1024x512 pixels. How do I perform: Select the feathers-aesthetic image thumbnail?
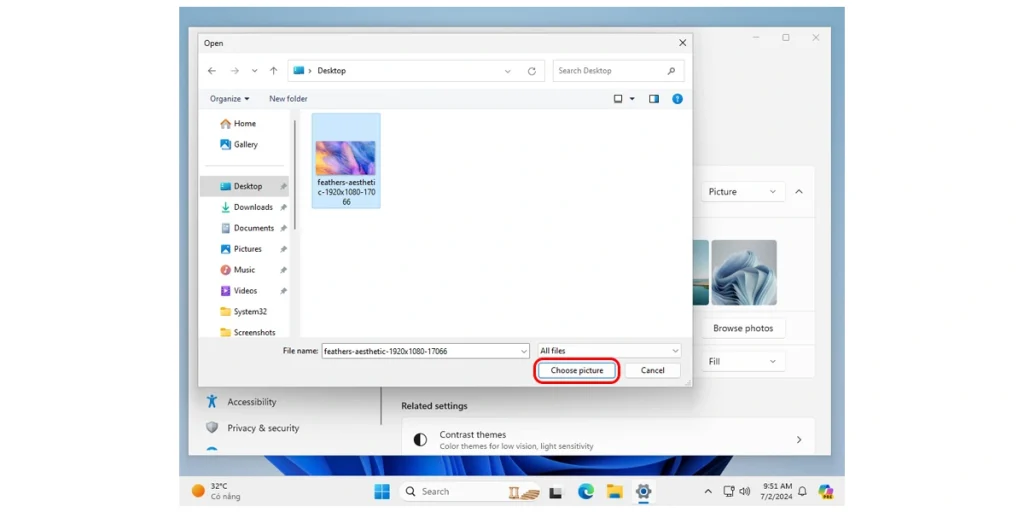(x=346, y=158)
